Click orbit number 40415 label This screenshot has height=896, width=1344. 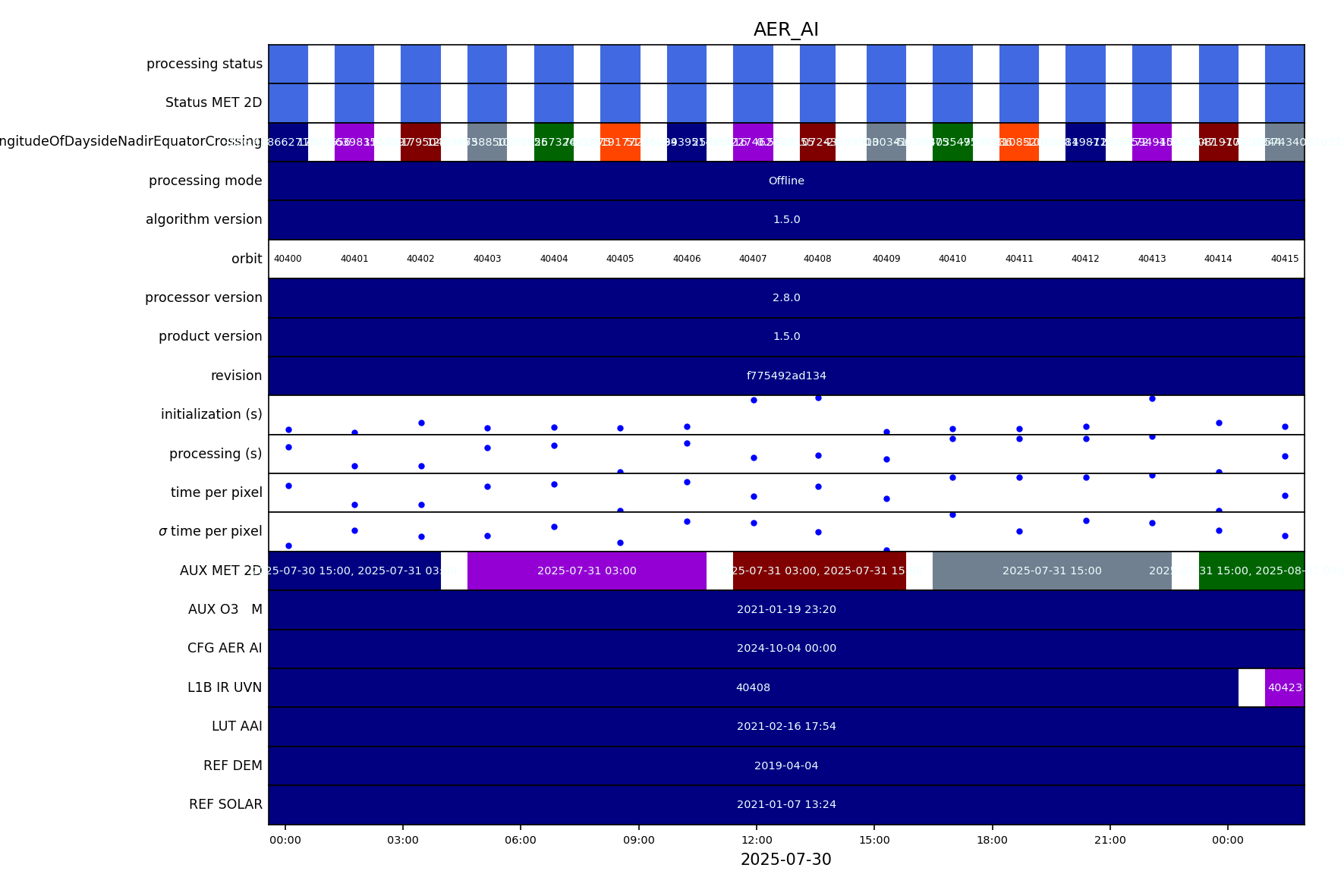1284,259
